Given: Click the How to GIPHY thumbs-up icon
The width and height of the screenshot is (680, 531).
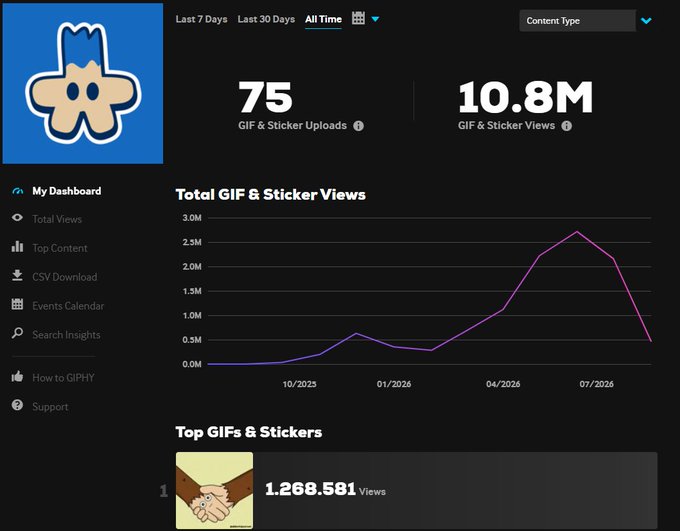Looking at the screenshot, I should click(x=17, y=376).
